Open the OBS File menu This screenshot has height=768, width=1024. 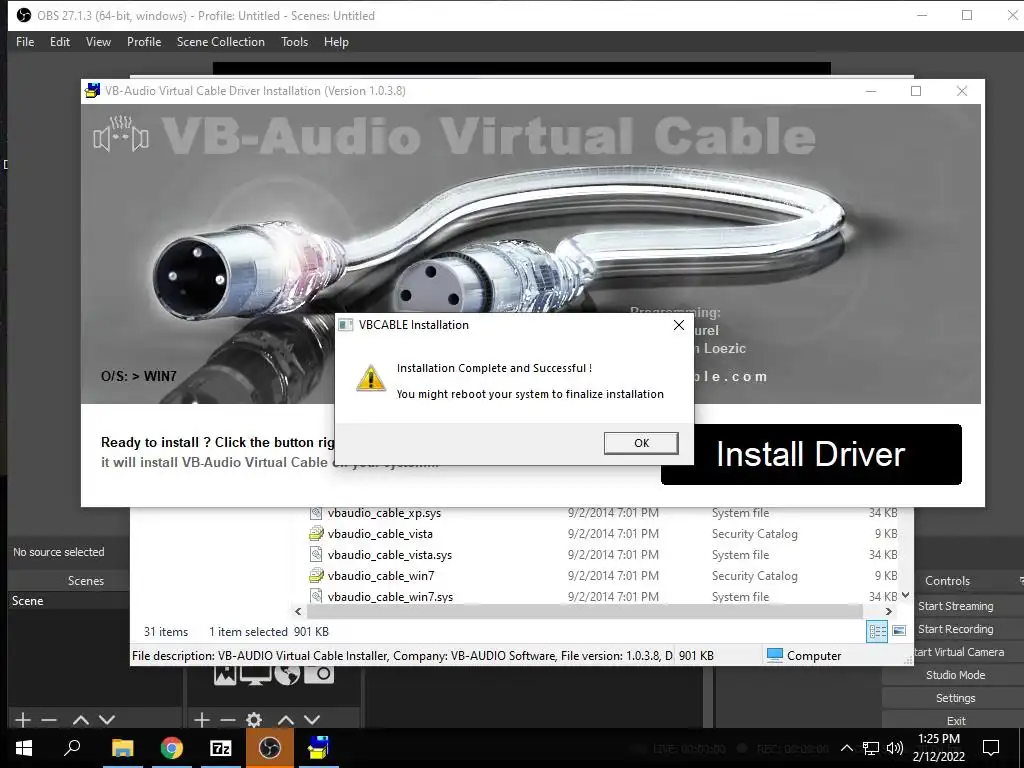pyautogui.click(x=25, y=42)
